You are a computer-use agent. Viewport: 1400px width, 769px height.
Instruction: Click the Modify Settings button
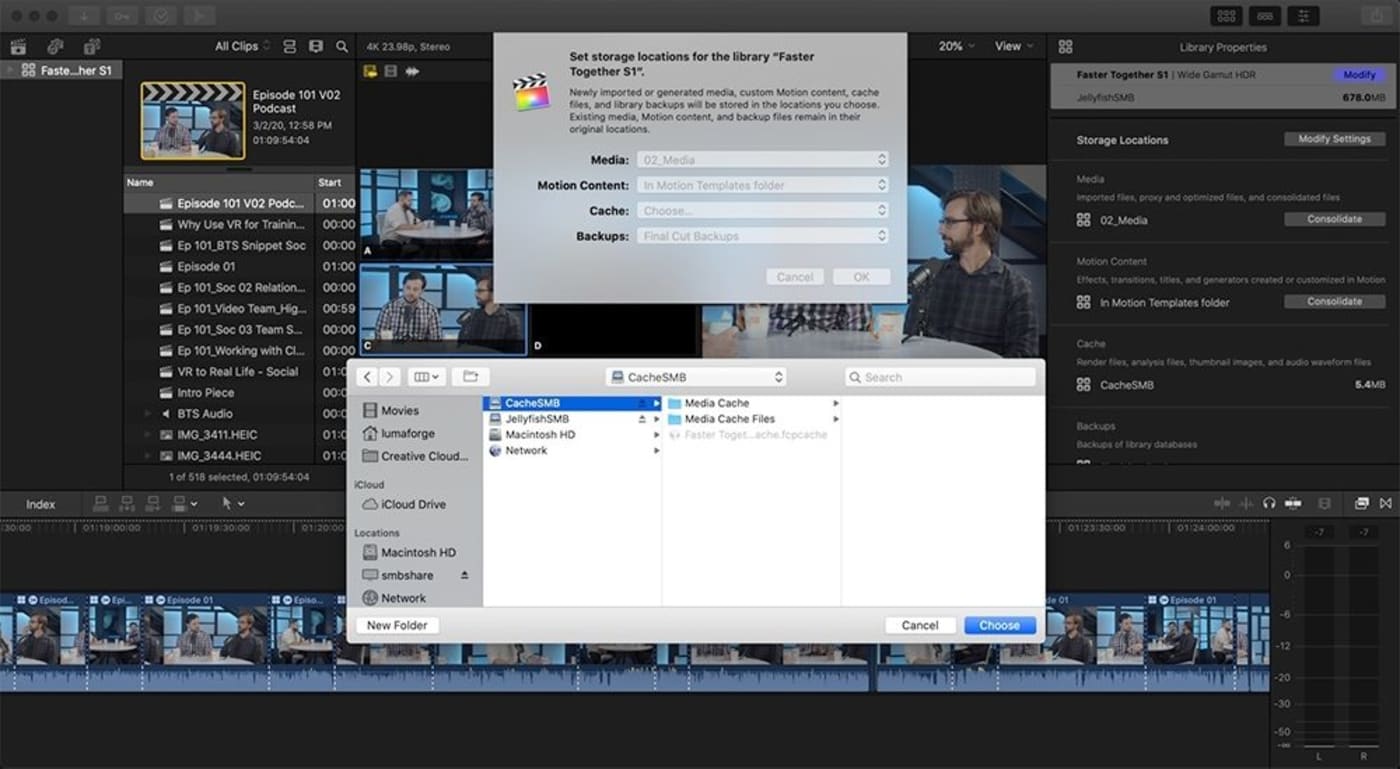coord(1334,139)
